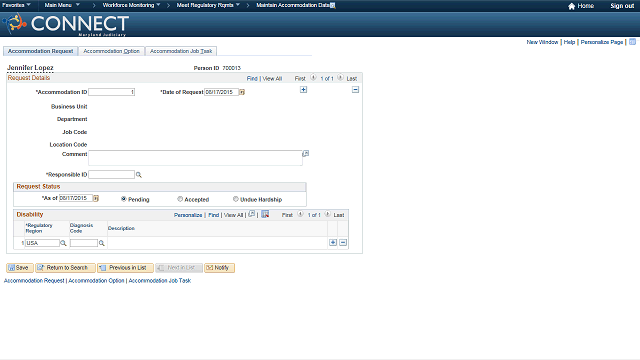Zoom Disability grid in new window
Viewport: 640px width, 360px height.
point(251,214)
